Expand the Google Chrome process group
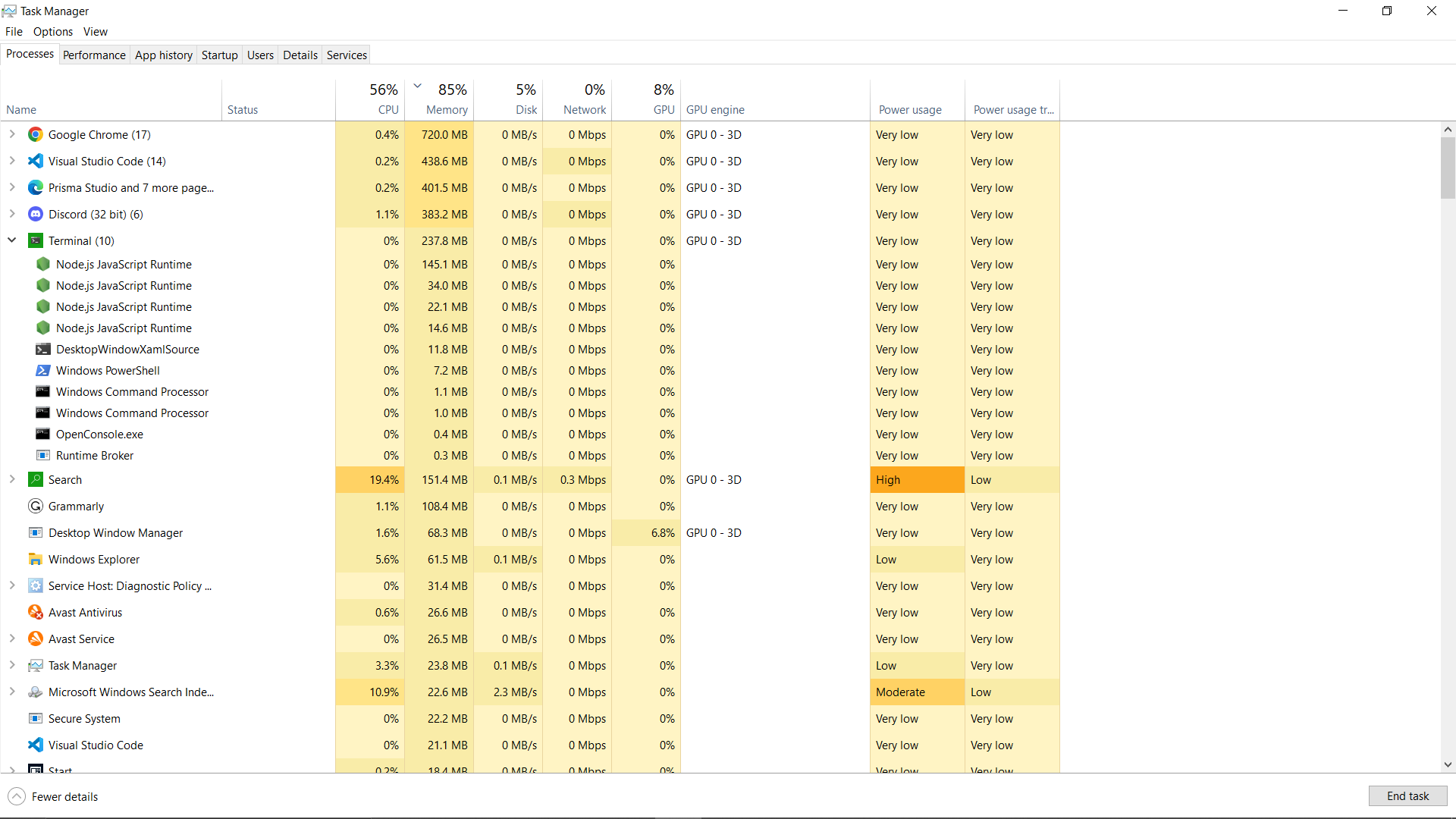This screenshot has width=1456, height=819. coord(12,134)
